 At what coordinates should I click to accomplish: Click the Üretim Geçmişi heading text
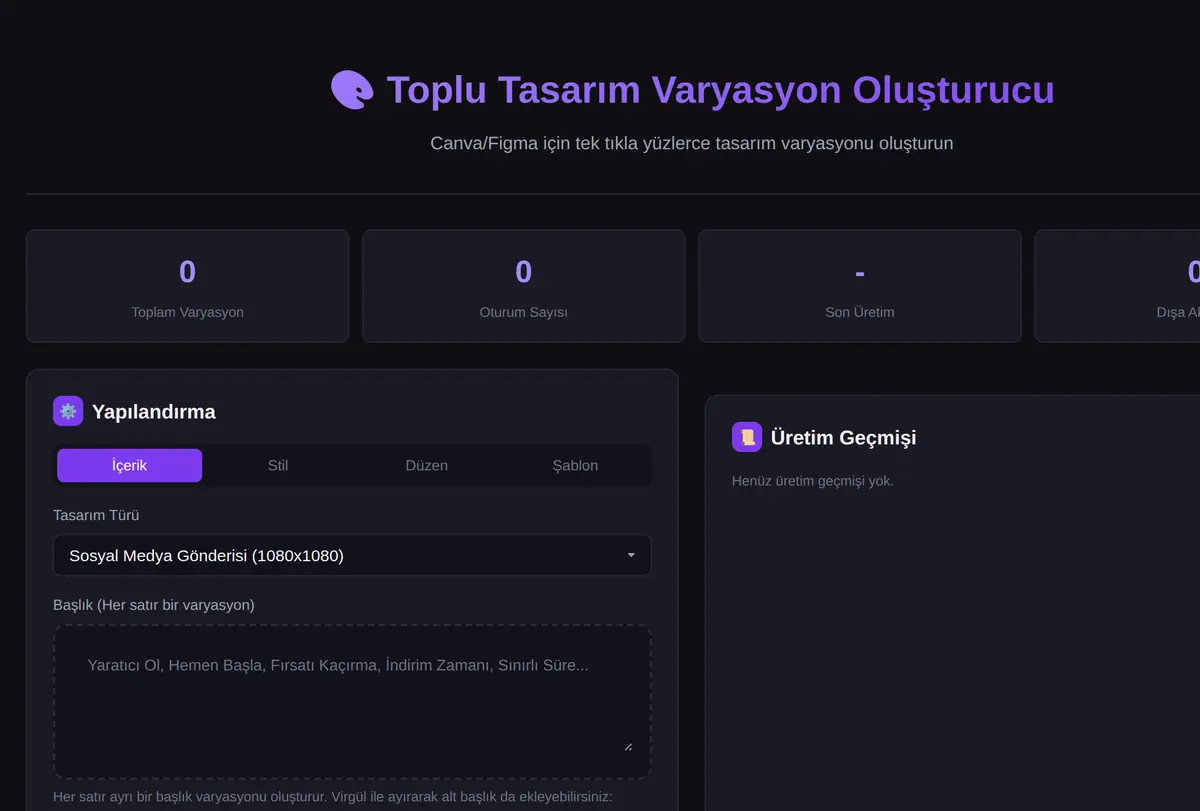(x=843, y=437)
